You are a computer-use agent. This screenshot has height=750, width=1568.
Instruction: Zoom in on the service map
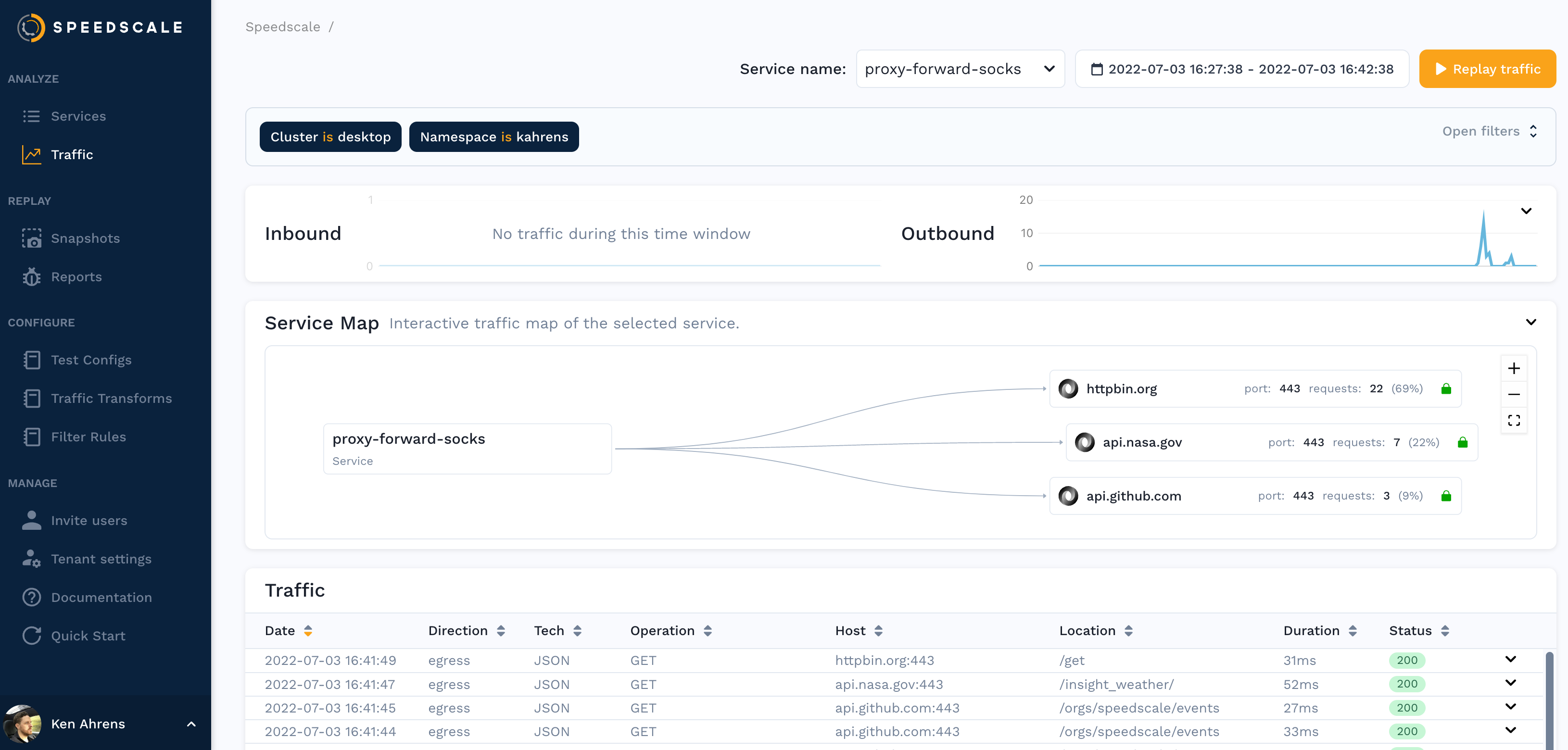coord(1513,369)
